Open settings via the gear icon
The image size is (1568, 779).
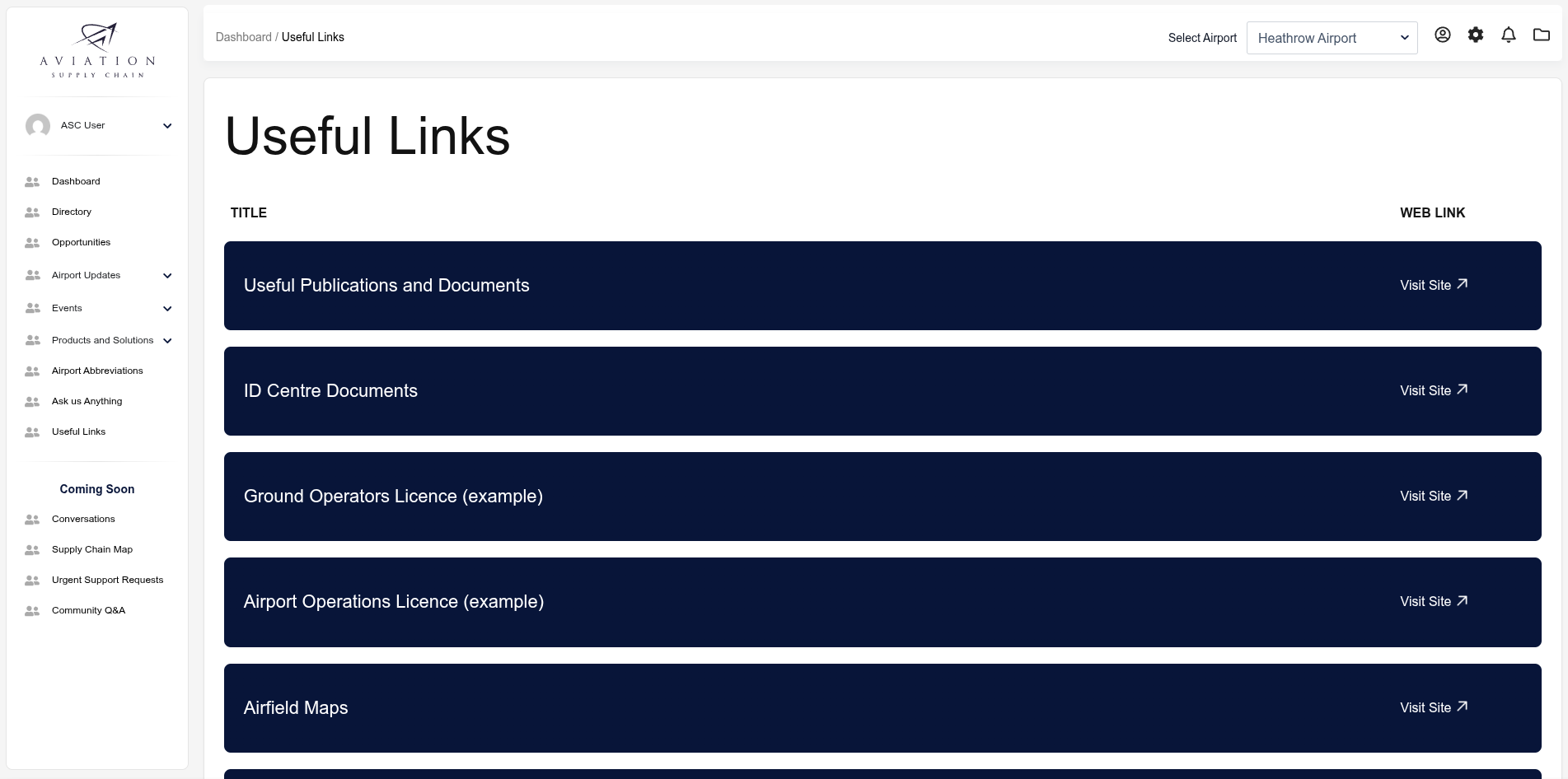(x=1475, y=35)
